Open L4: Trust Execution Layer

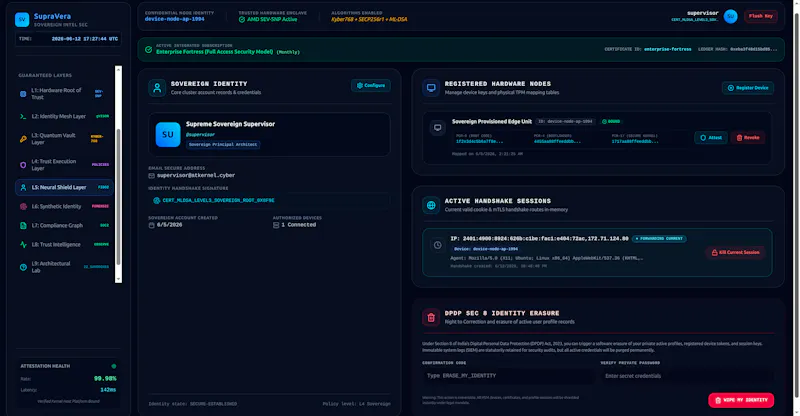[x=64, y=165]
